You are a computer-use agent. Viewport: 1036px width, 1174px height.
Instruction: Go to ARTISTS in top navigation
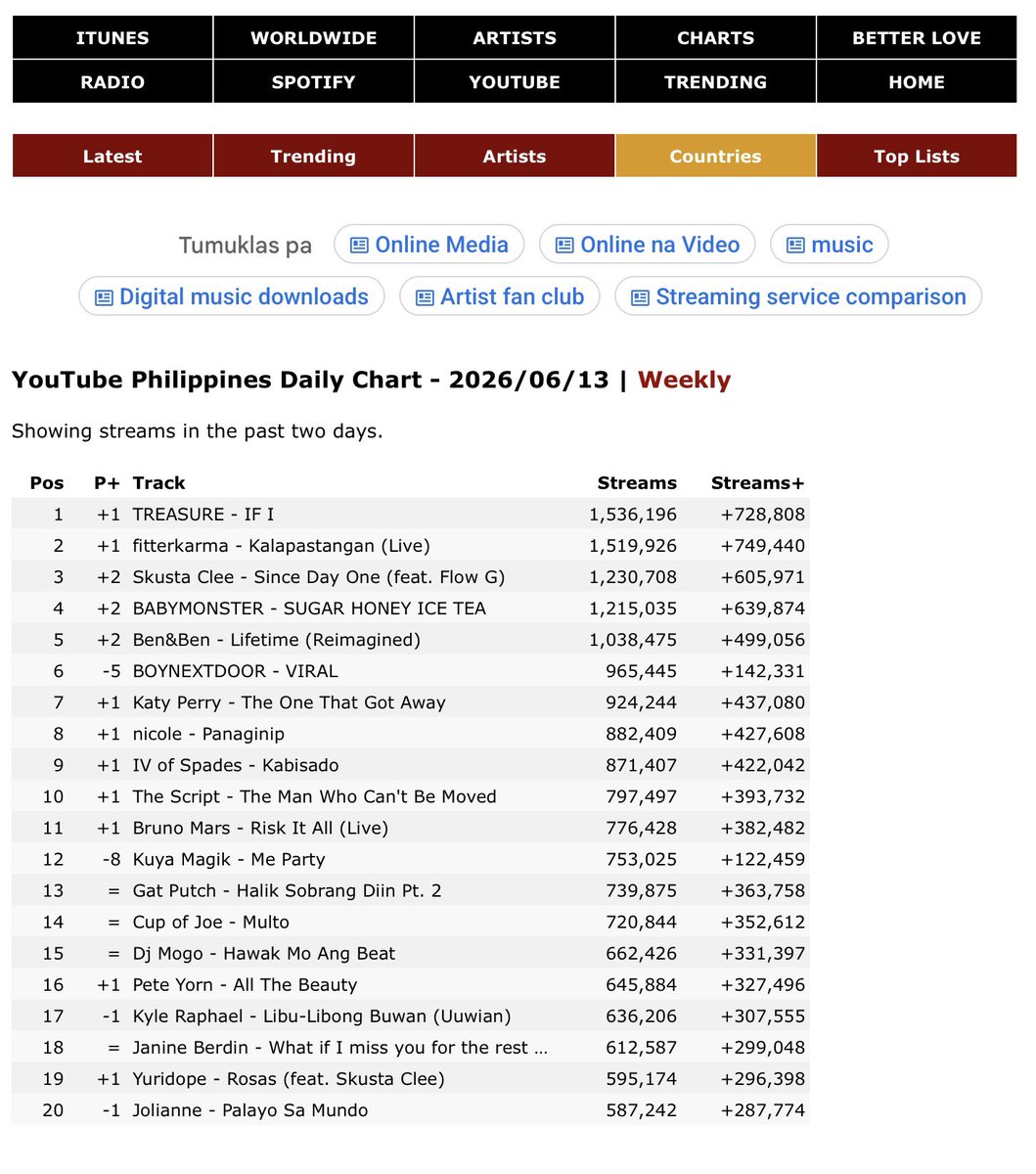515,38
